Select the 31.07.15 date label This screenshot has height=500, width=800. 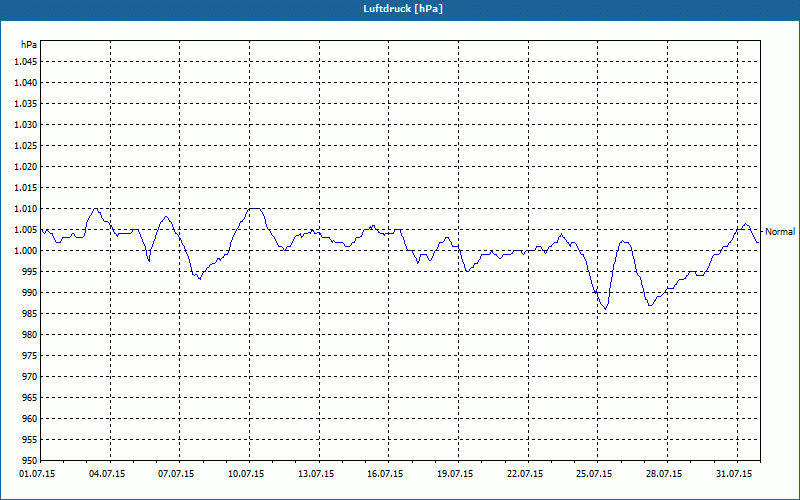pos(734,474)
